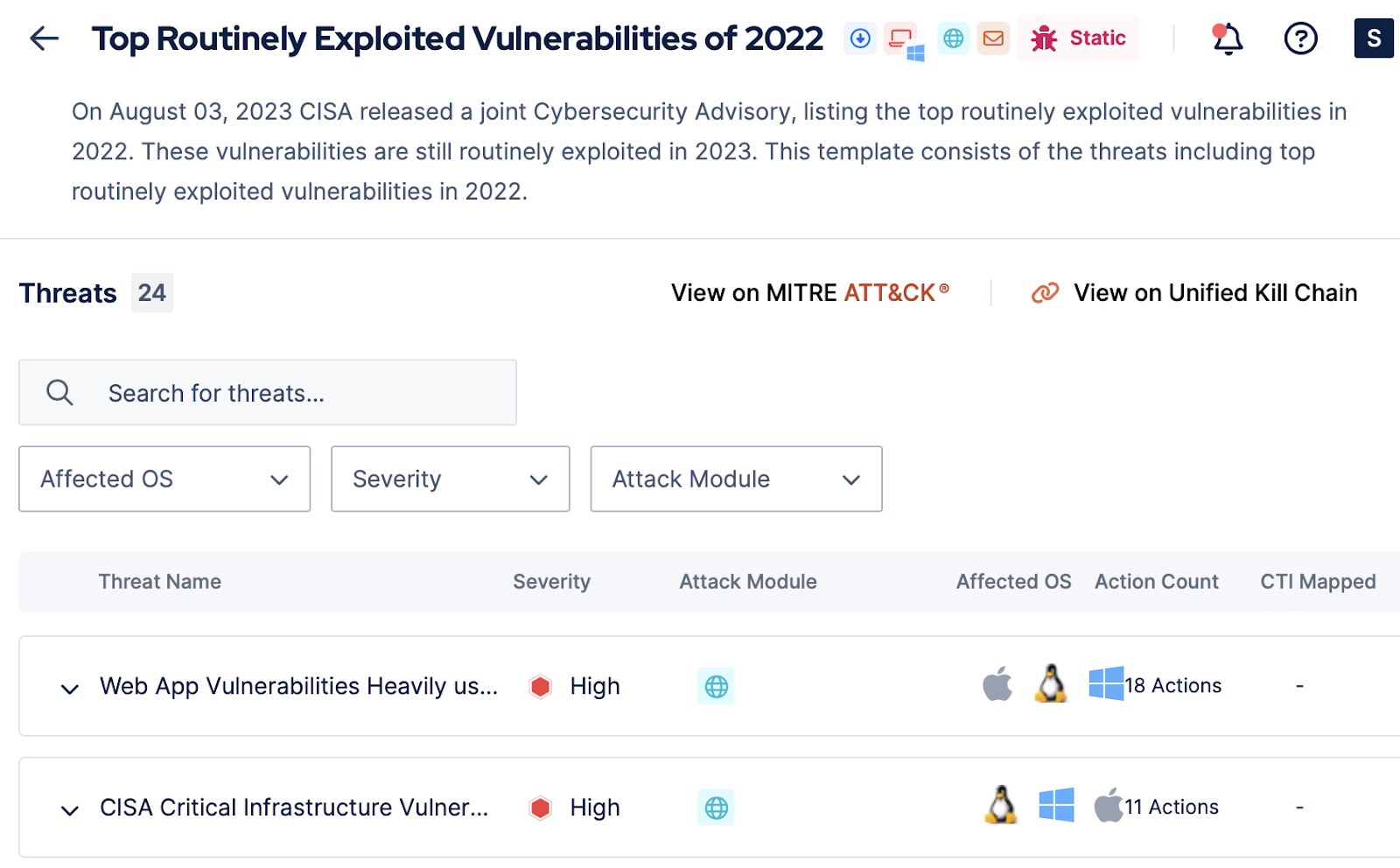1400x868 pixels.
Task: Open the Severity filter dropdown
Action: (x=450, y=479)
